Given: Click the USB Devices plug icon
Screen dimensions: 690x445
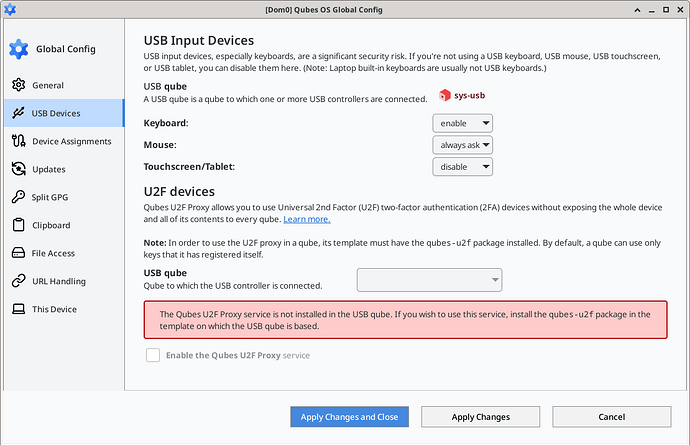Looking at the screenshot, I should (x=18, y=113).
